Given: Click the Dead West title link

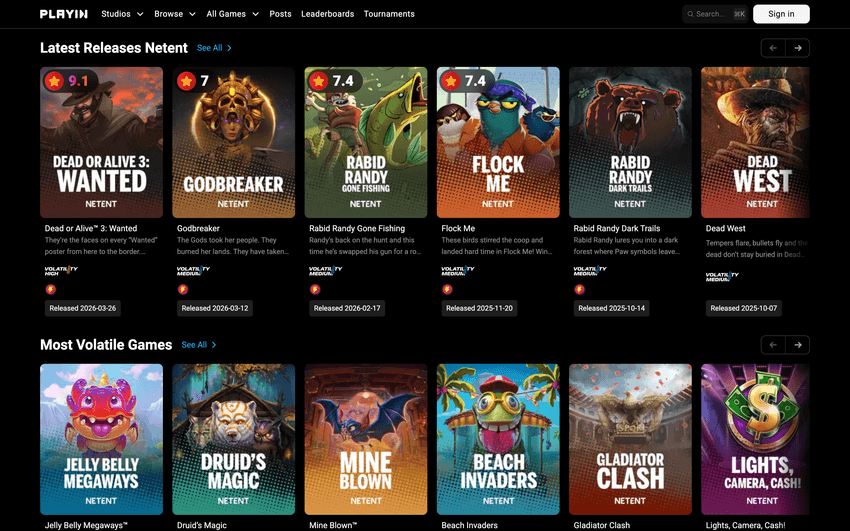Looking at the screenshot, I should [725, 229].
